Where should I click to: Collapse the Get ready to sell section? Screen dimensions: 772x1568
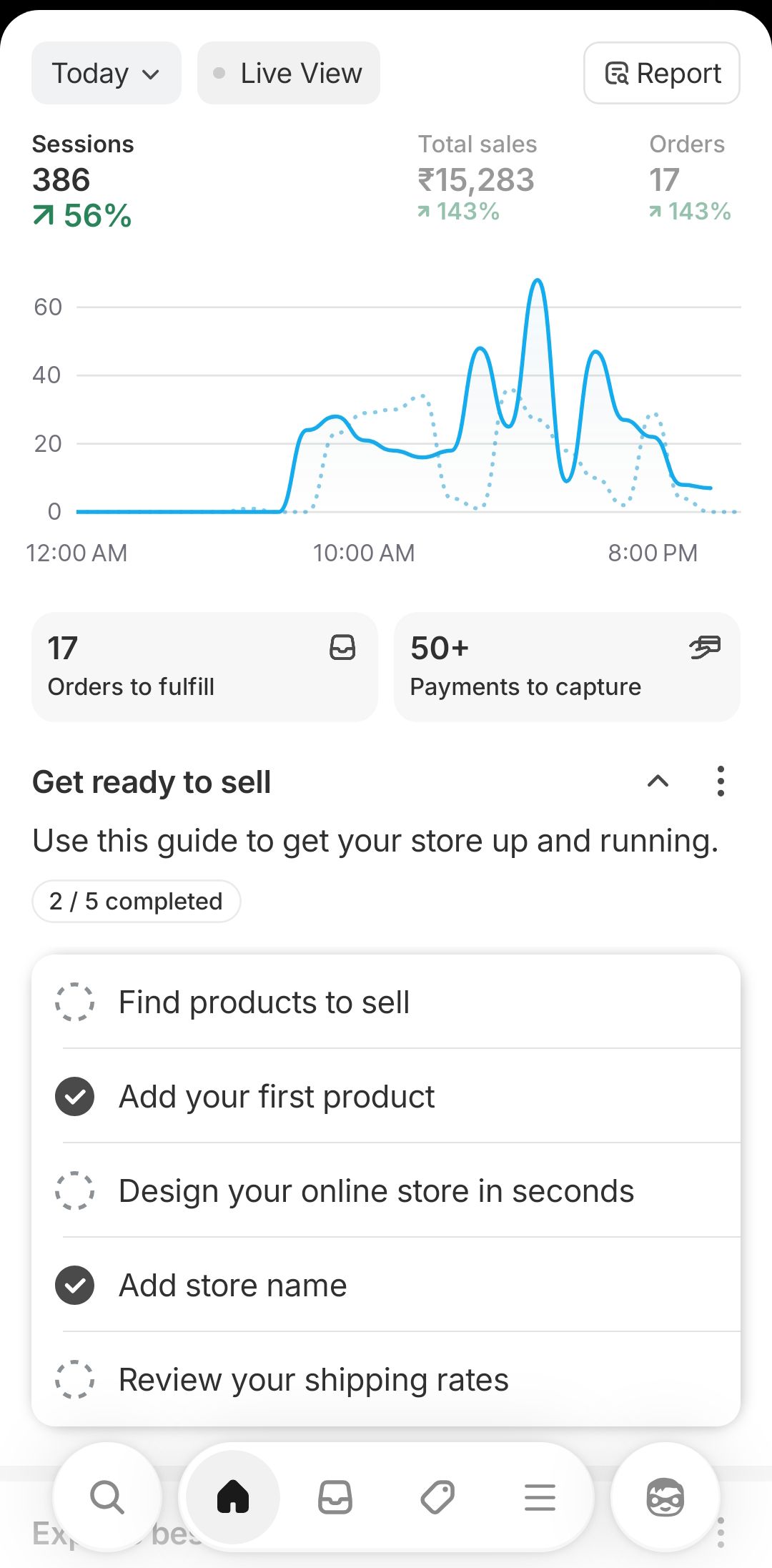click(x=658, y=781)
